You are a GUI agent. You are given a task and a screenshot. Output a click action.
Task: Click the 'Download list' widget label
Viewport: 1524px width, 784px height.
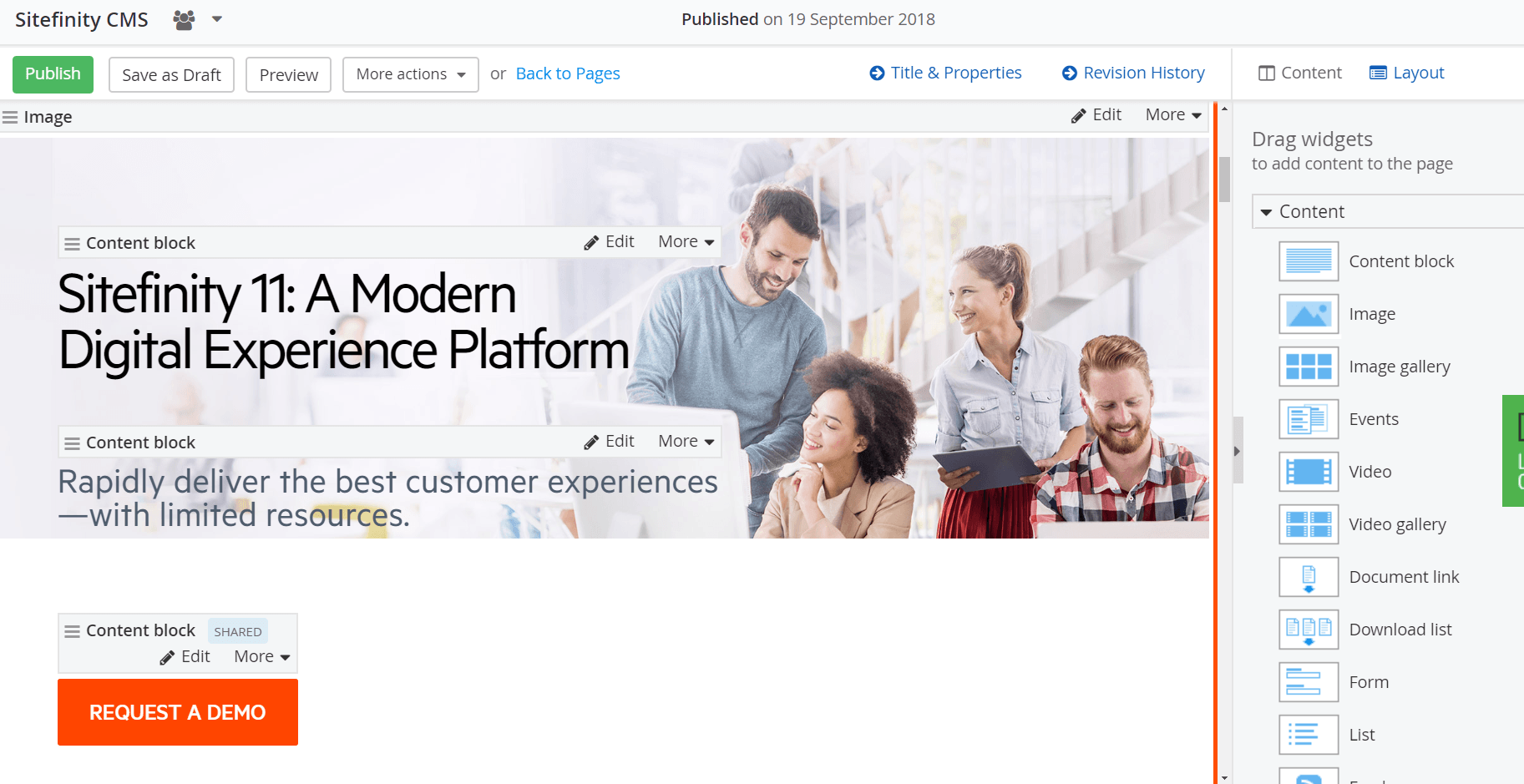point(1400,630)
